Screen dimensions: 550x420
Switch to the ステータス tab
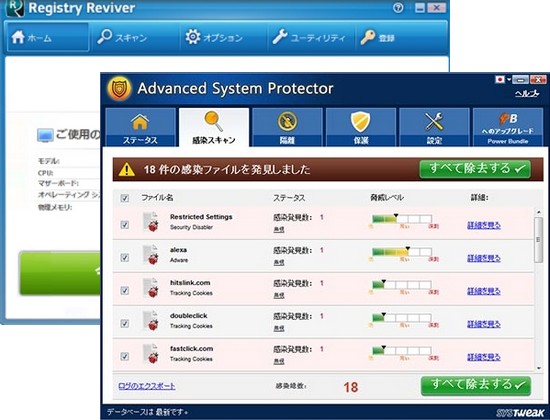click(140, 127)
